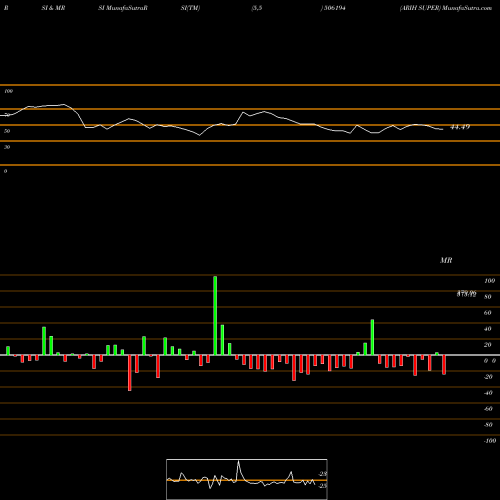Click the MR axis label 60
Viewport: 500px width, 500px height.
[x=488, y=313]
